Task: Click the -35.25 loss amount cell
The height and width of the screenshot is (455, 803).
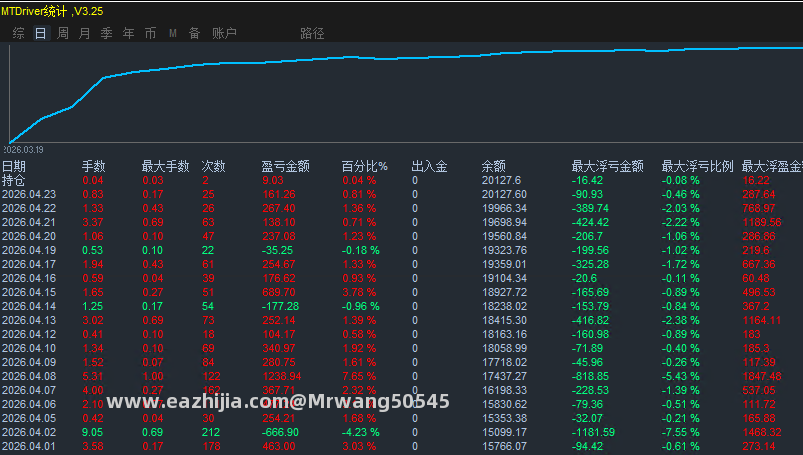Action: point(277,250)
